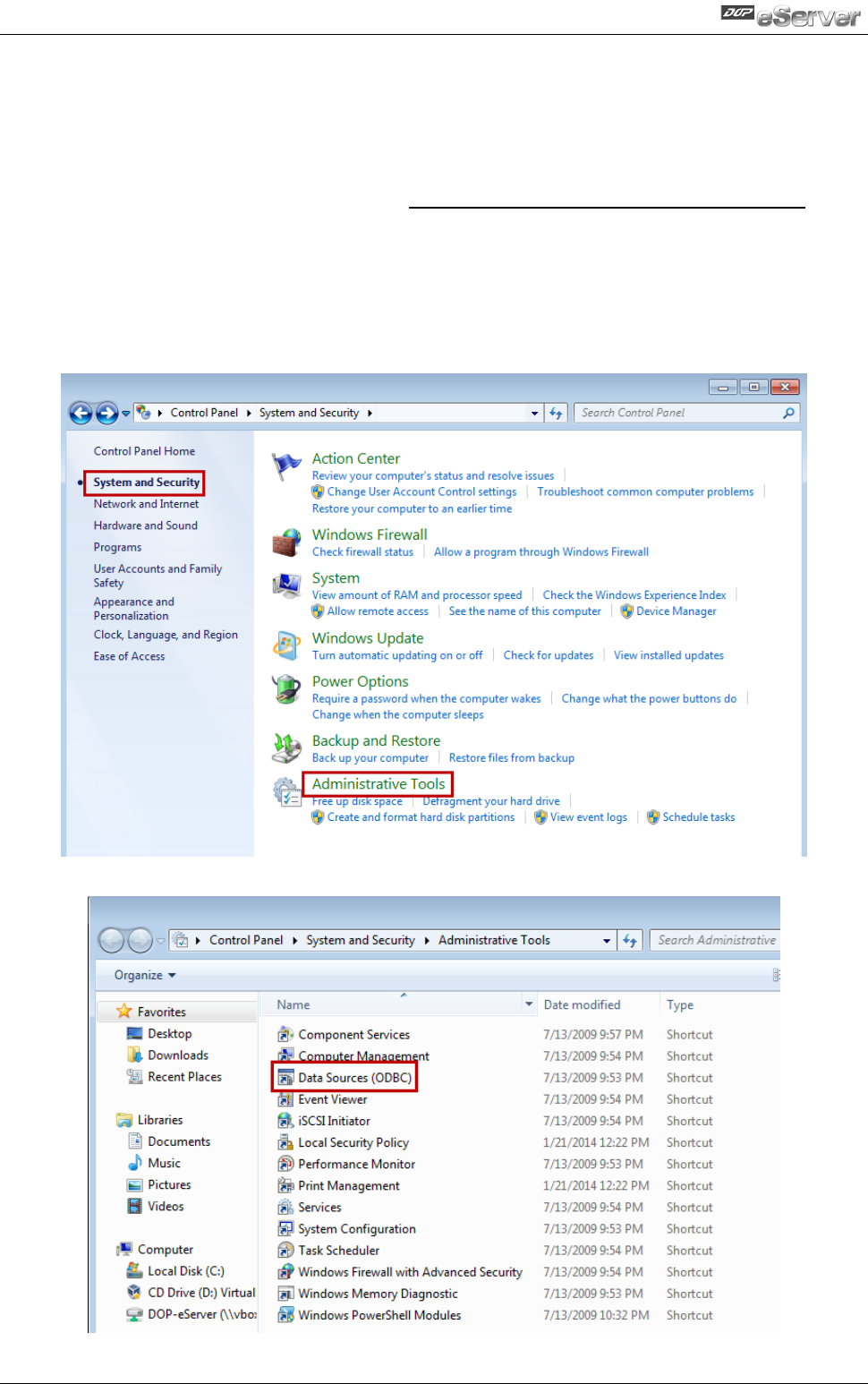868x1384 pixels.
Task: Click the Performance Monitor shortcut icon
Action: click(285, 1164)
